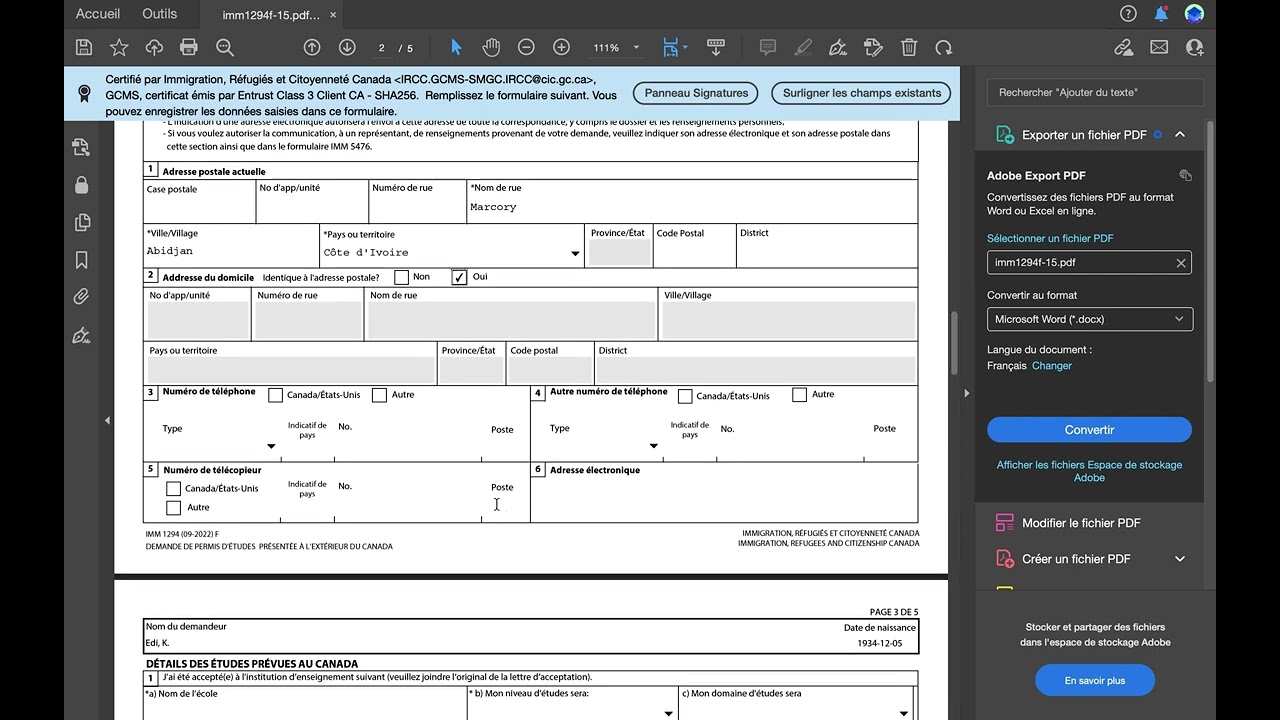Click the blue 'Convertir' button

(x=1089, y=430)
